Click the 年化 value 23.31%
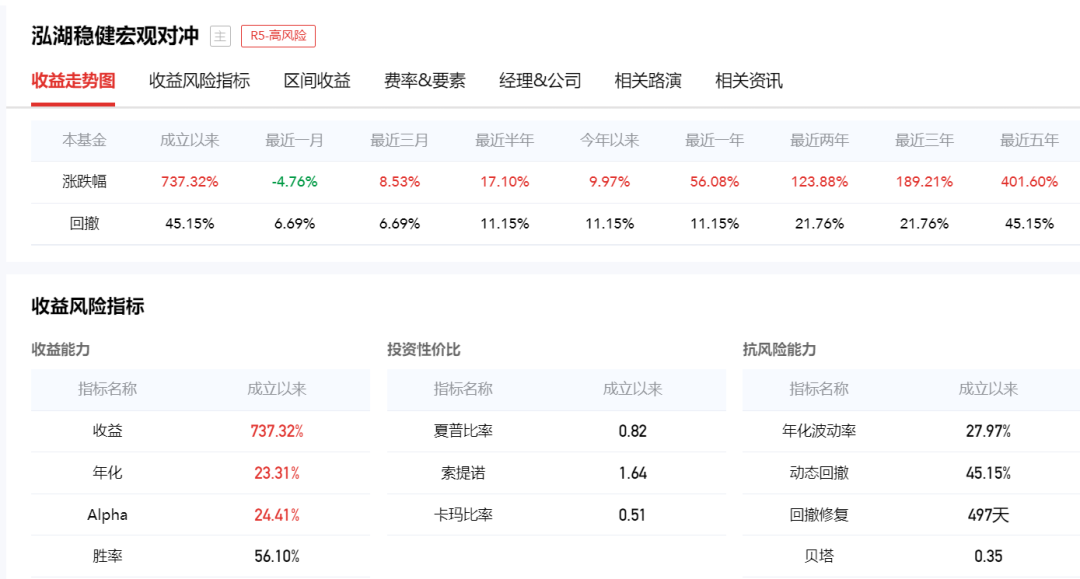Screen dimensions: 1080x579 [277, 473]
